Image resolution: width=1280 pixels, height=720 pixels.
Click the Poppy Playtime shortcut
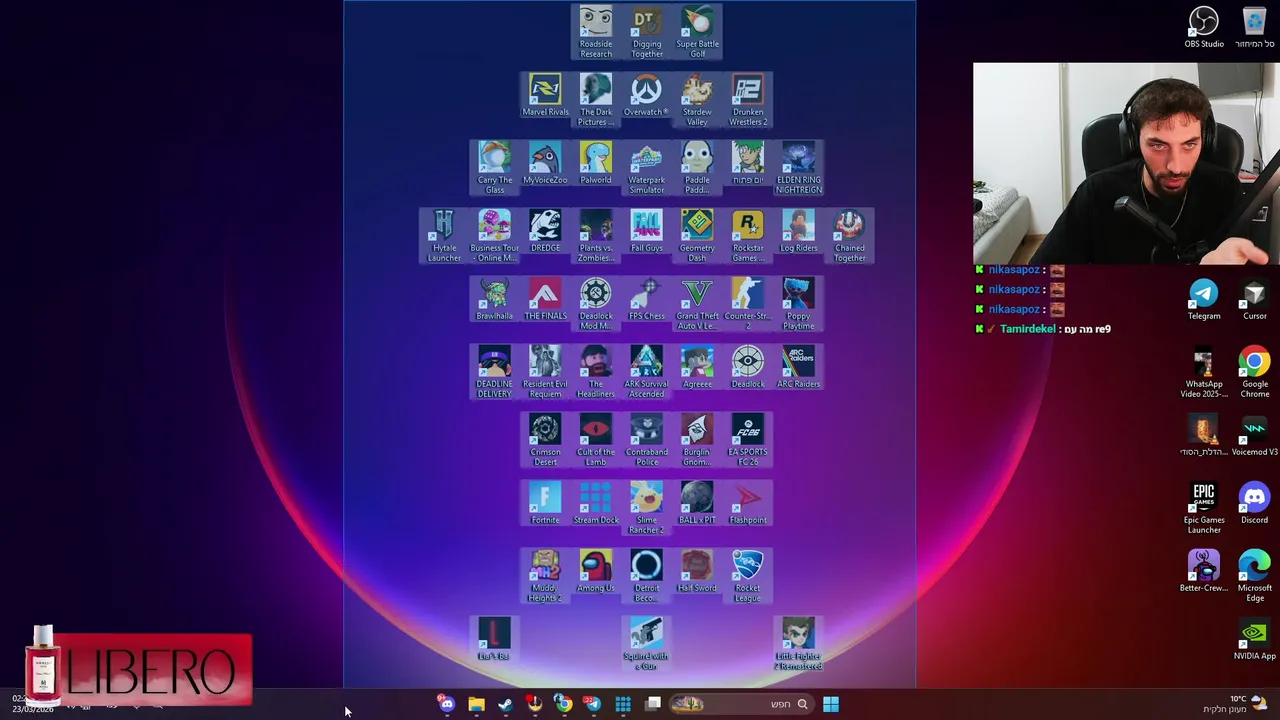799,304
